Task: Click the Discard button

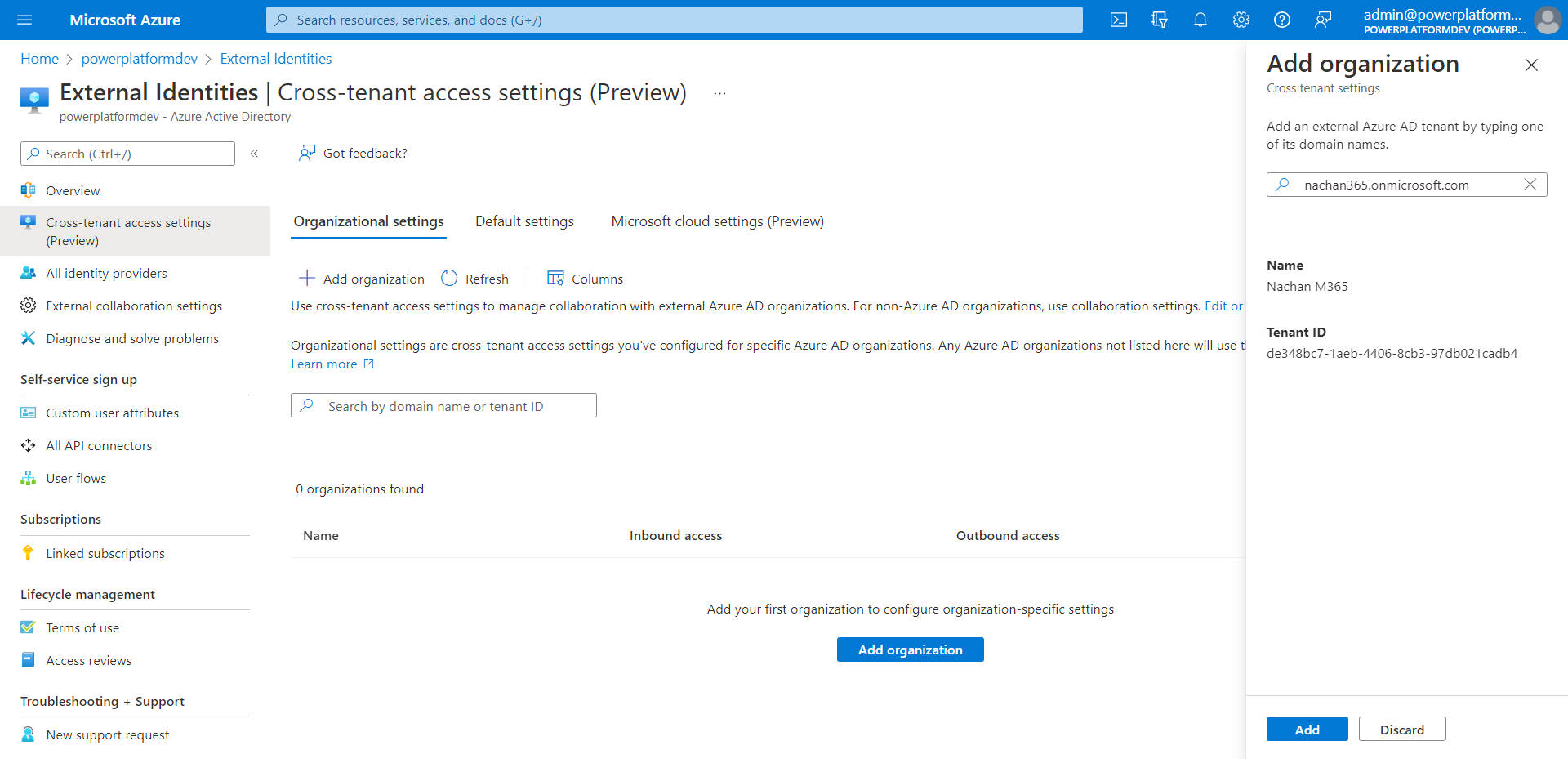Action: [1401, 730]
